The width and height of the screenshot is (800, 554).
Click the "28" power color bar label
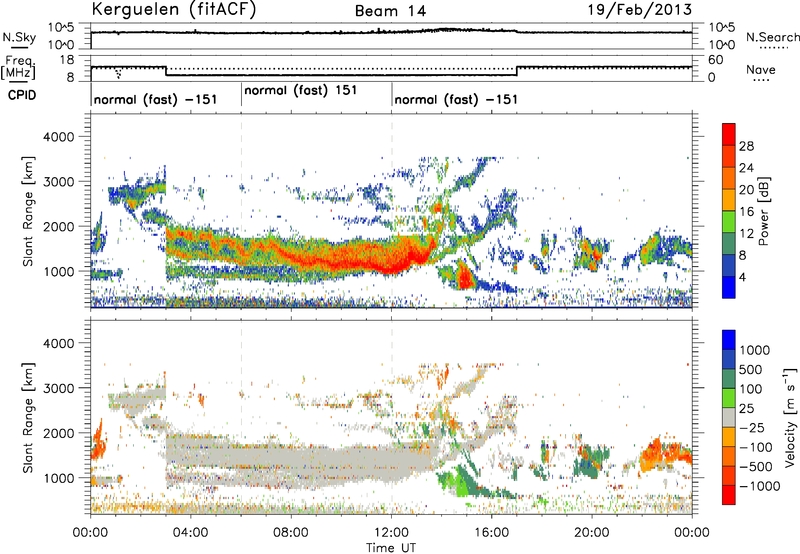(x=746, y=146)
